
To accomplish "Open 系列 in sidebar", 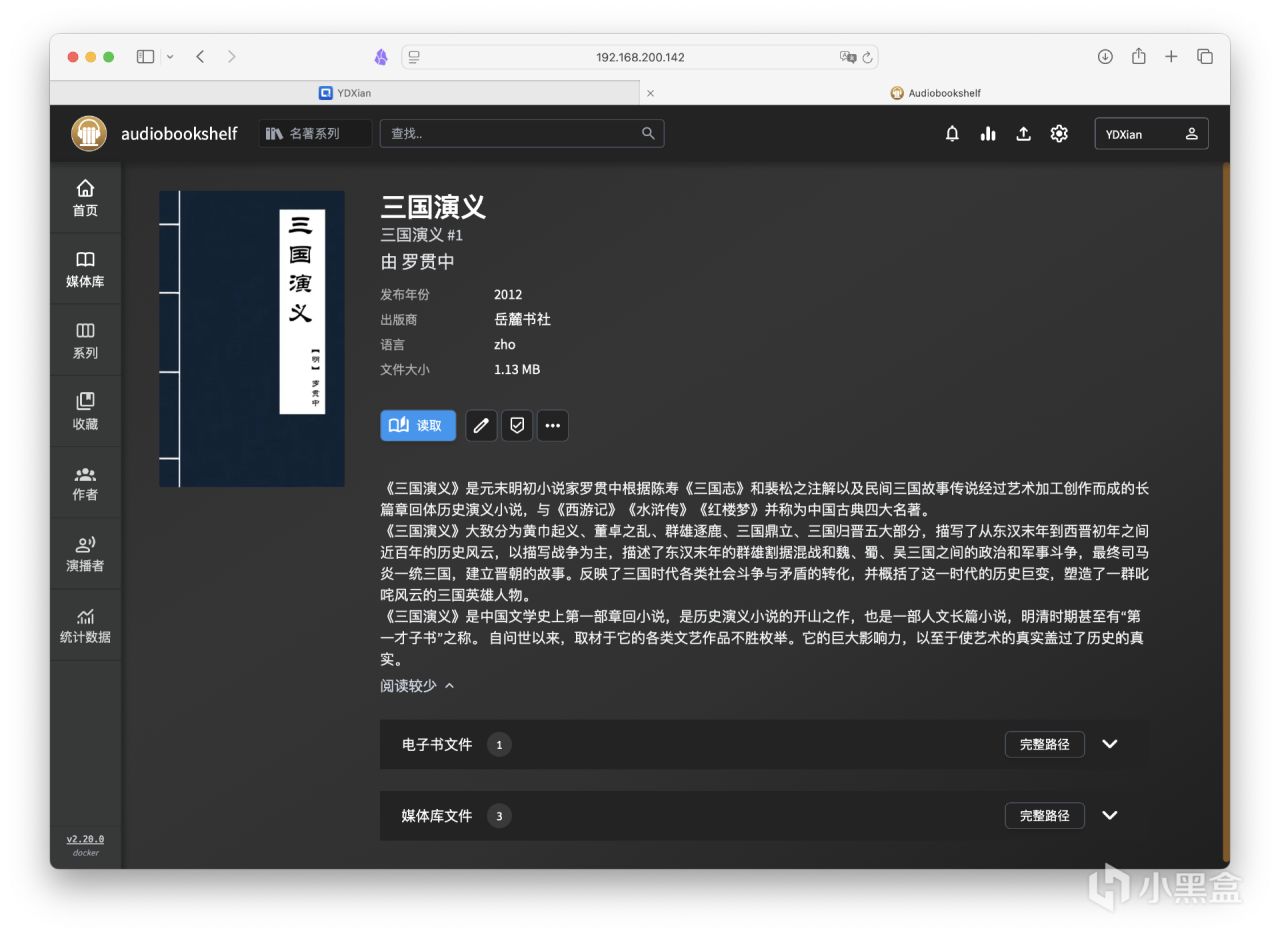I will (85, 340).
